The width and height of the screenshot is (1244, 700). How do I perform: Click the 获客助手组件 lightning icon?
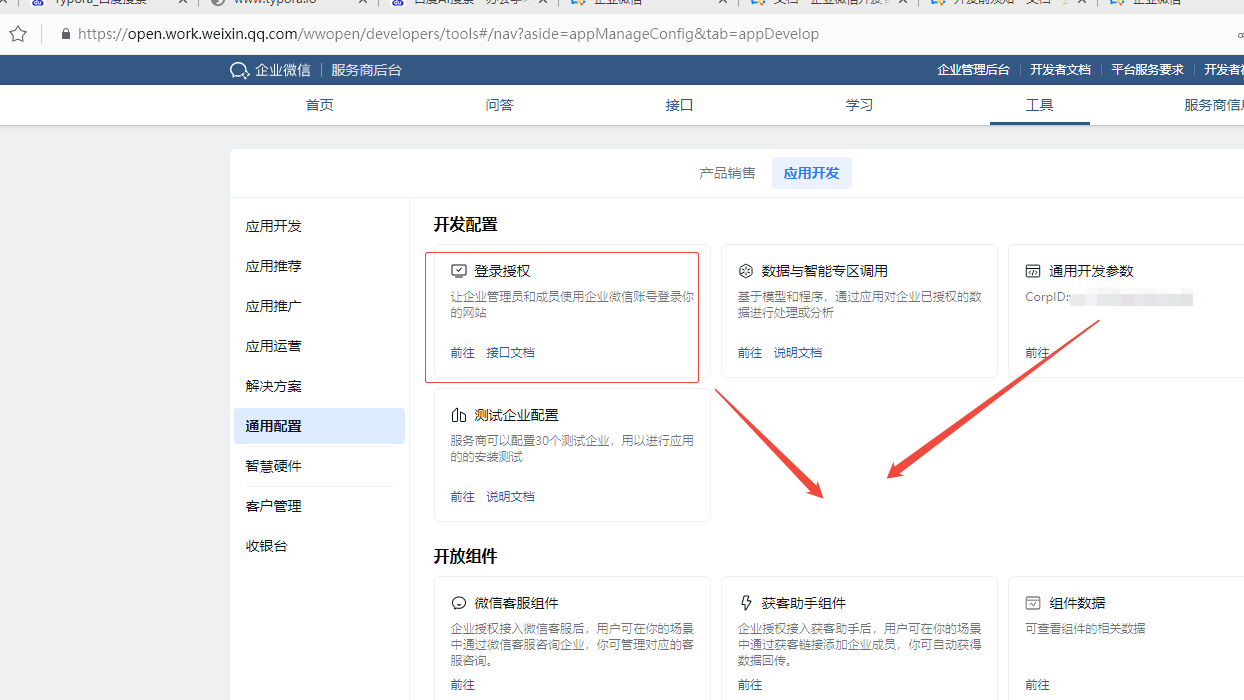click(745, 603)
